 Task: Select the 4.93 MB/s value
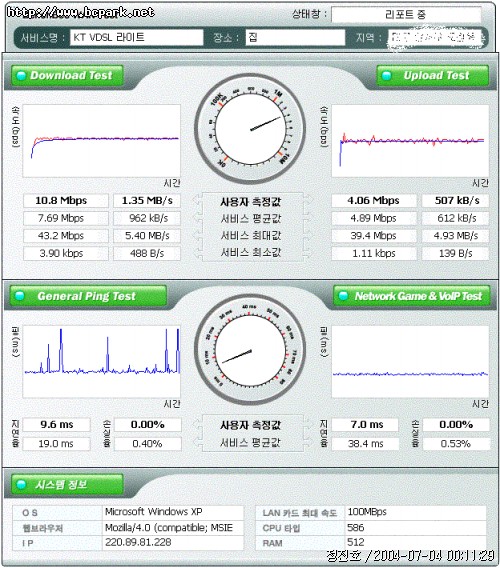click(x=455, y=236)
